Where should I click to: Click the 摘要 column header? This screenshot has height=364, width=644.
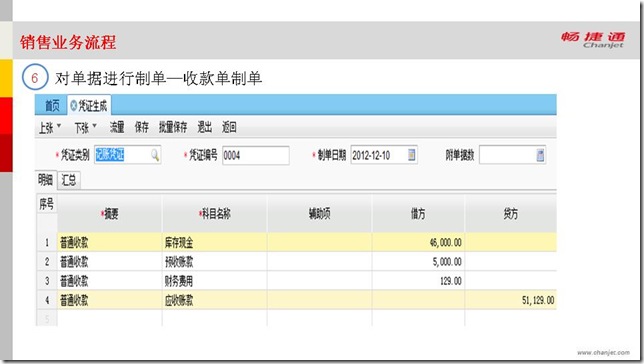pos(110,214)
